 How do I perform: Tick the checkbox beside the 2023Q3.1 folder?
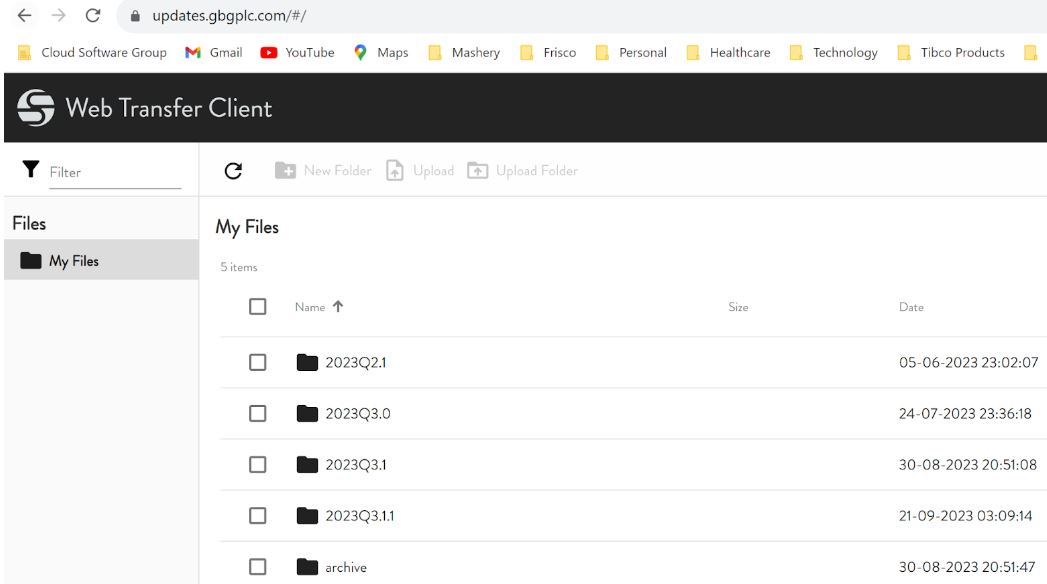(x=258, y=465)
